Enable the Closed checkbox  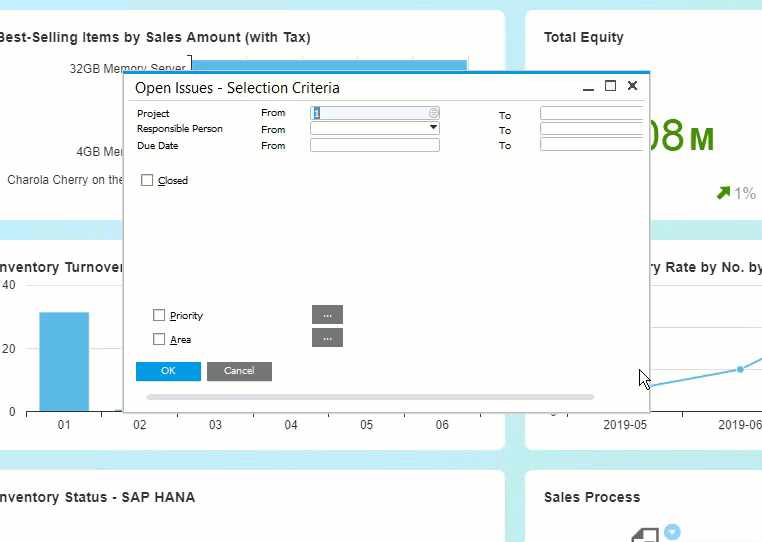[x=147, y=180]
